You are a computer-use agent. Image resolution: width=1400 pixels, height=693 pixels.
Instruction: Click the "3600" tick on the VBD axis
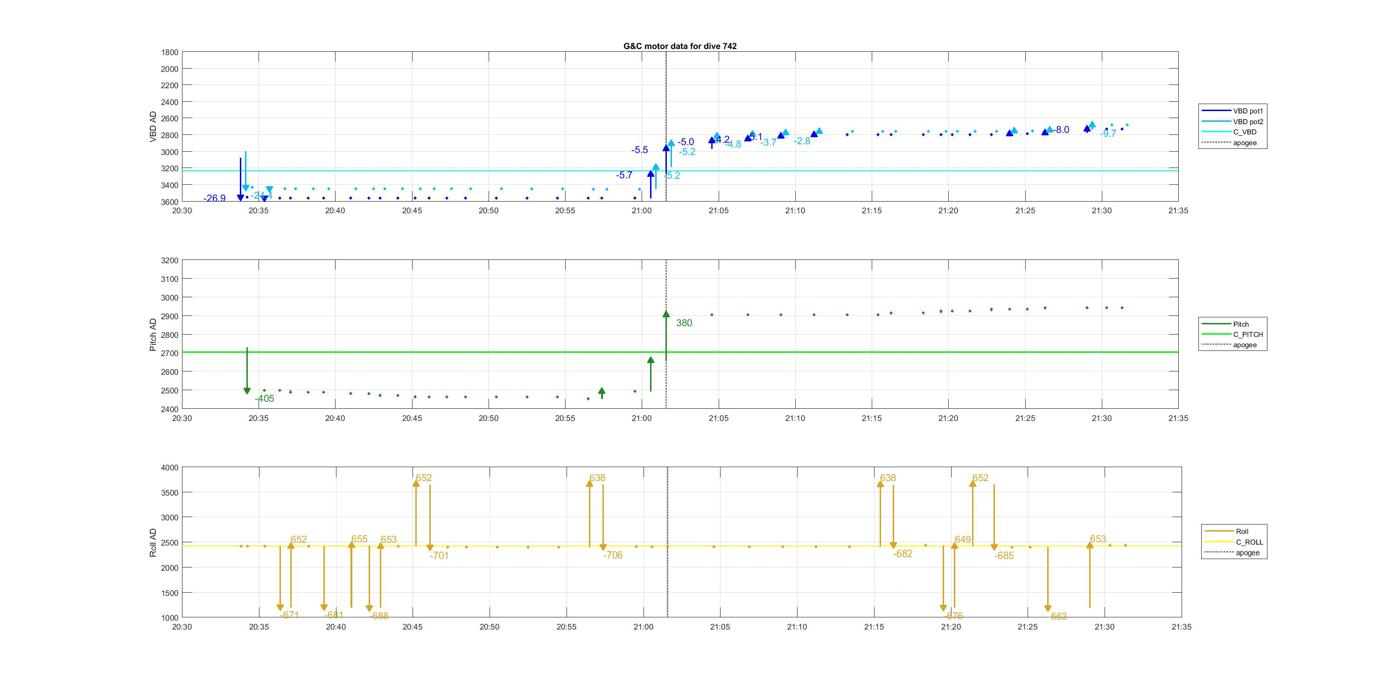pos(170,202)
